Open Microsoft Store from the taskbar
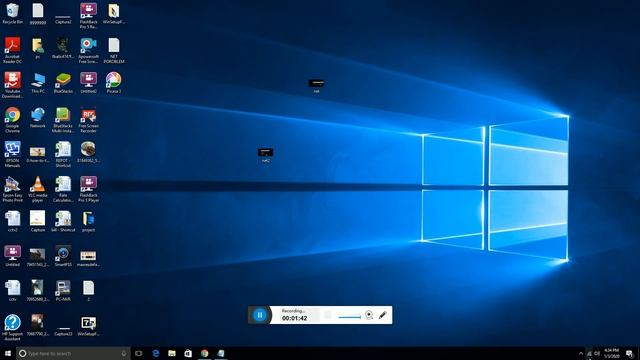Viewport: 640px width, 360px height. coord(188,353)
